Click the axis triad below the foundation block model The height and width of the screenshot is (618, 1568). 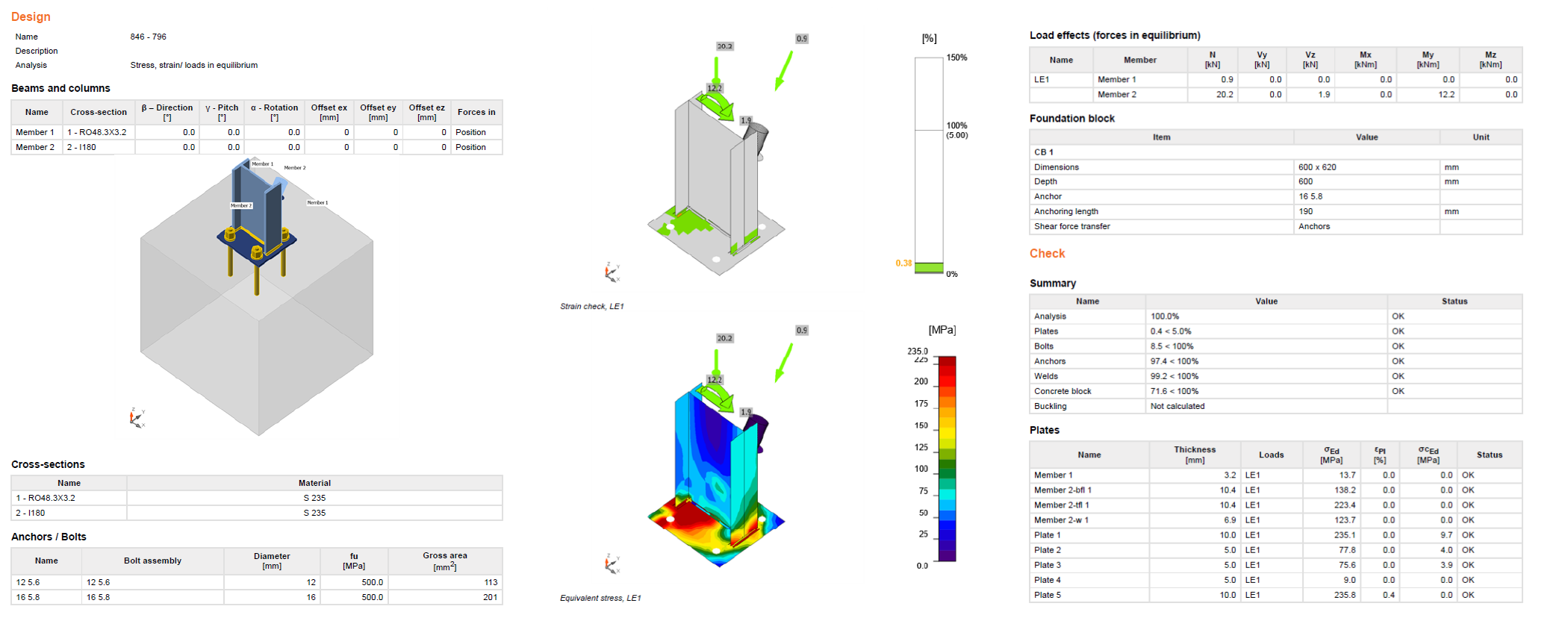(137, 419)
